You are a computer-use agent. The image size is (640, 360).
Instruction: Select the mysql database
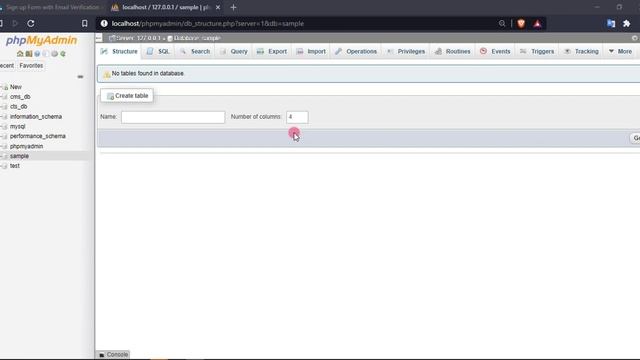pyautogui.click(x=18, y=127)
